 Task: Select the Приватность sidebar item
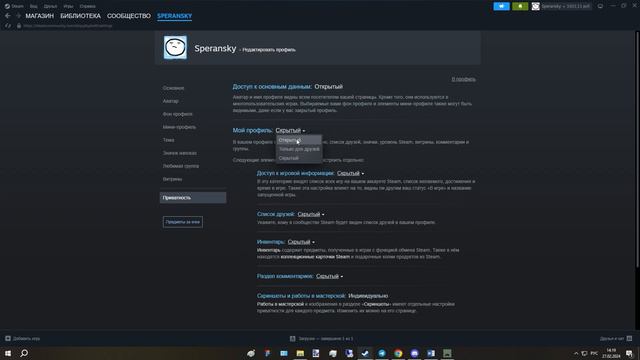click(x=193, y=198)
